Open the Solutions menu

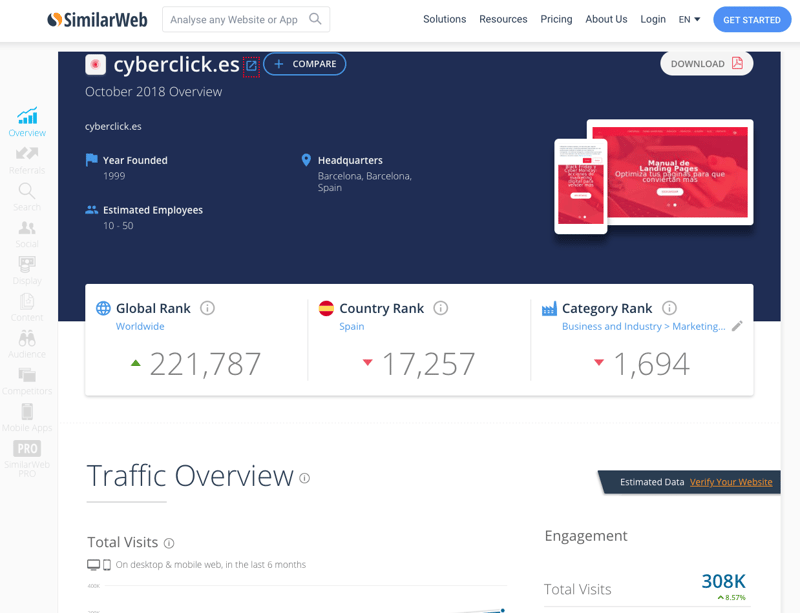pyautogui.click(x=444, y=19)
